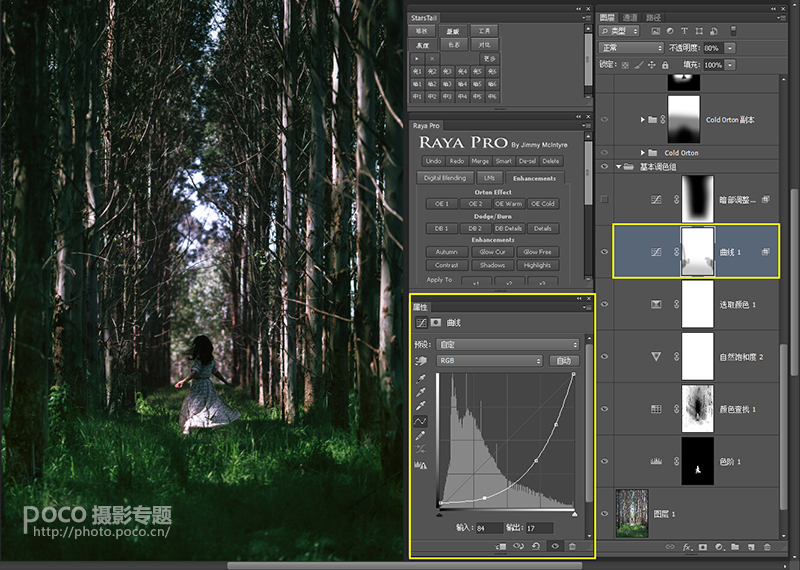
Task: Open the layer filter type dropdown
Action: click(x=619, y=31)
